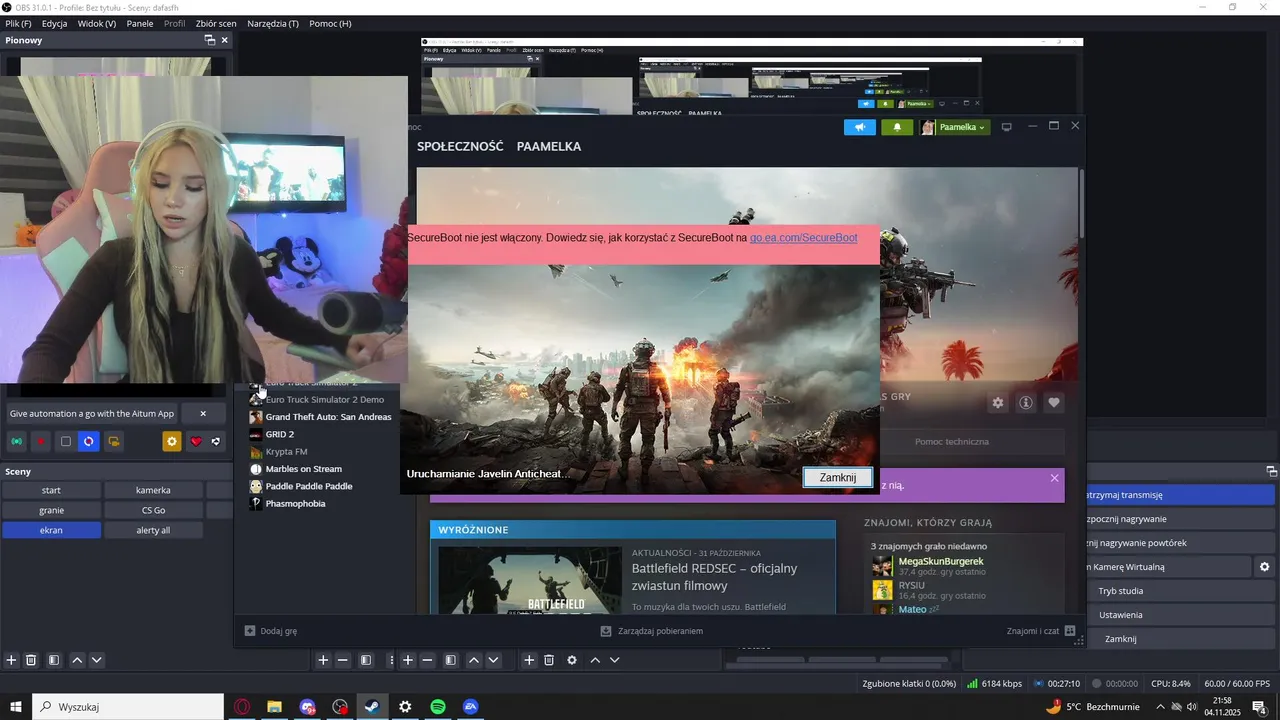
Task: Click Dodaj grę in the Steam library
Action: 271,631
